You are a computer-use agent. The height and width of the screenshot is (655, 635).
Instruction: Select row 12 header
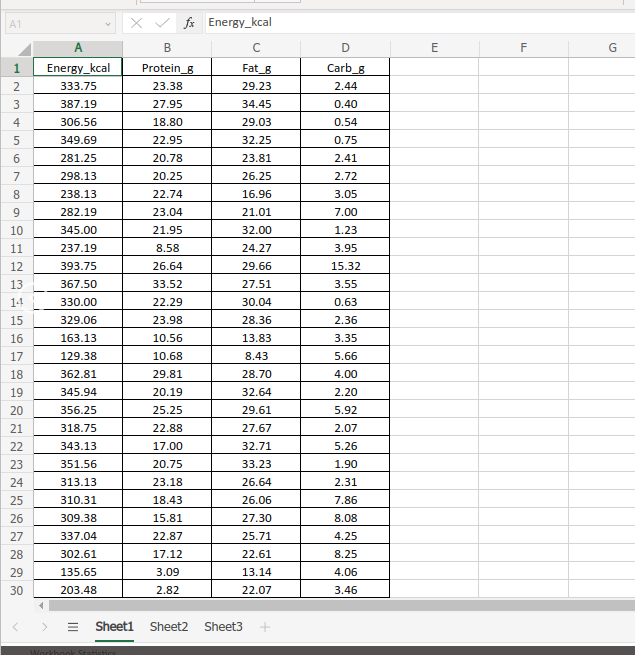point(17,267)
